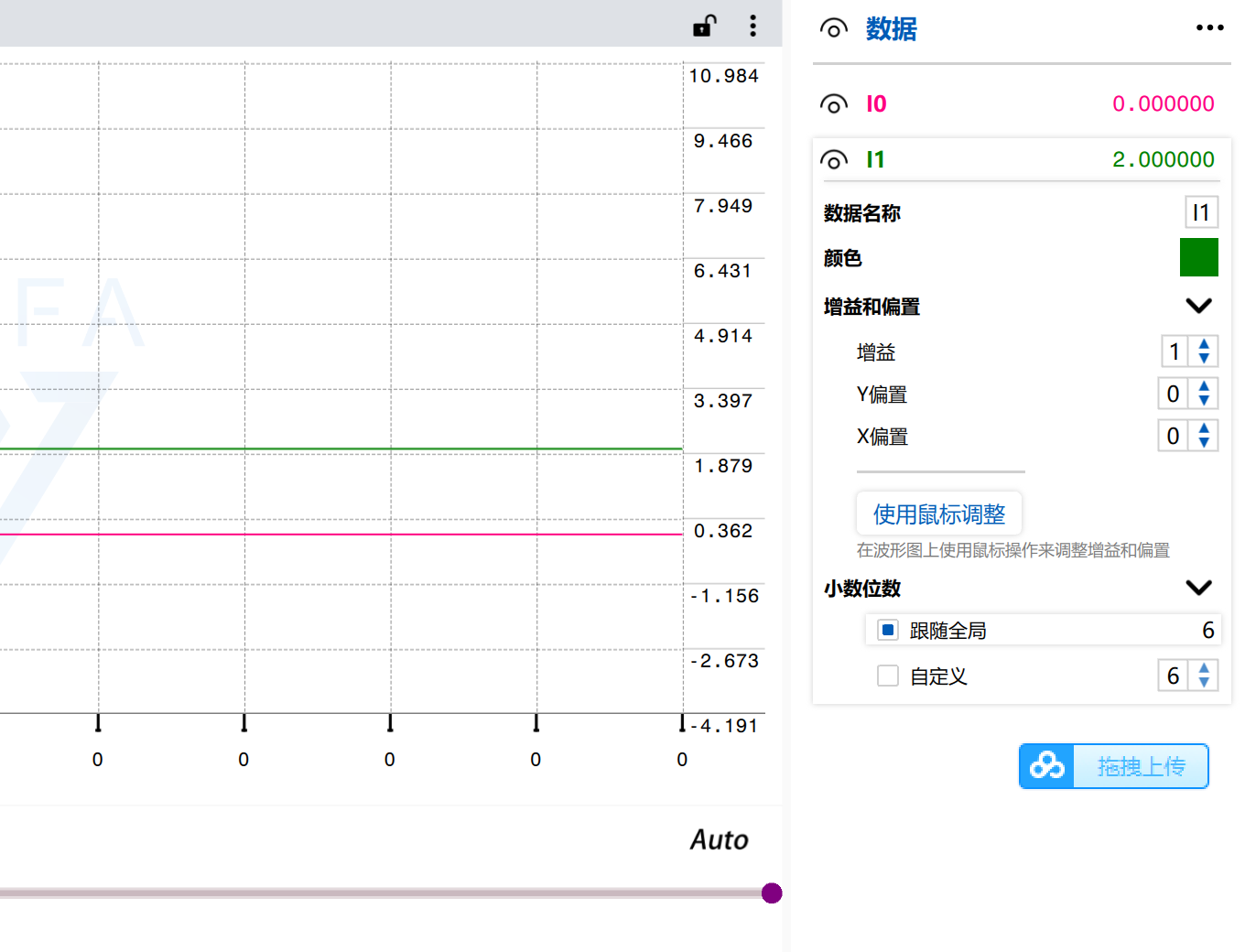The width and height of the screenshot is (1245, 952).
Task: Click the 使用鼠标调整 button
Action: pyautogui.click(x=938, y=514)
